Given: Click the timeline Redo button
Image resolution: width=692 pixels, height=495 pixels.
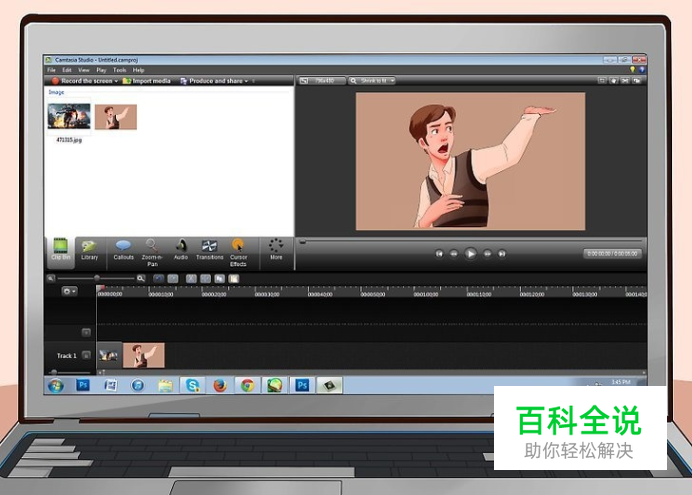Looking at the screenshot, I should pos(173,278).
